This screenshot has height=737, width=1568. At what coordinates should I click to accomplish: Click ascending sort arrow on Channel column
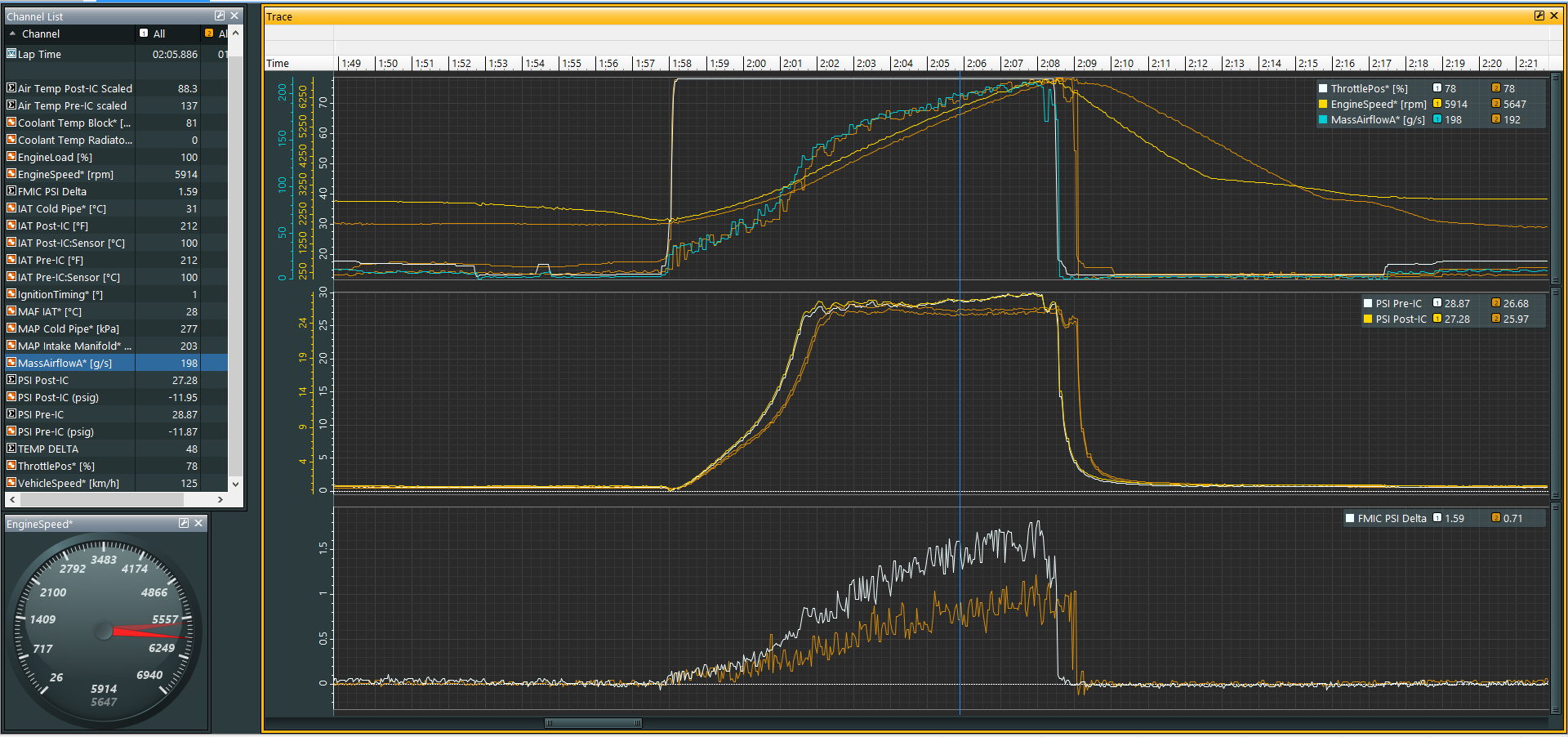click(13, 33)
